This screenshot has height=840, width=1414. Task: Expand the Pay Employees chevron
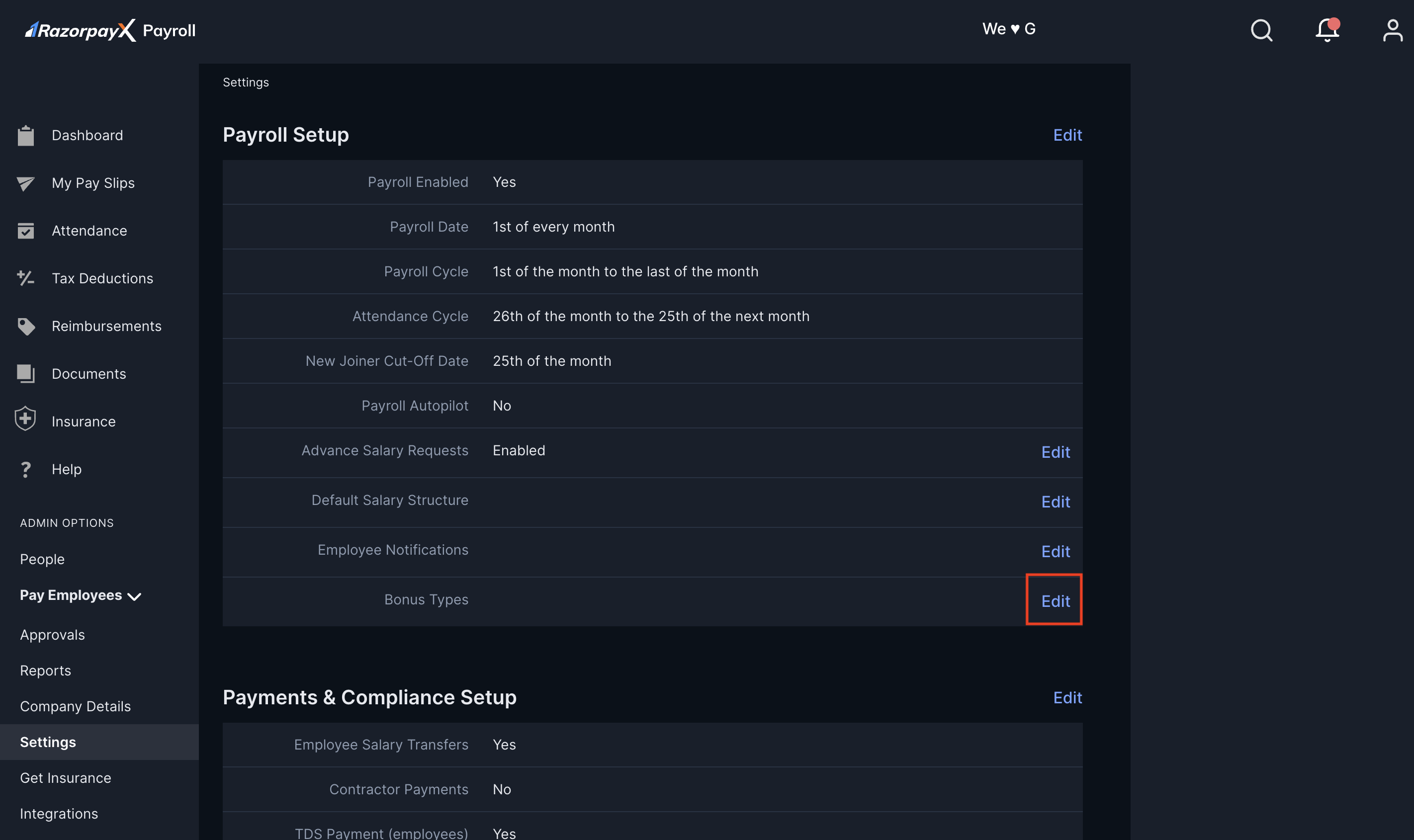pyautogui.click(x=134, y=596)
